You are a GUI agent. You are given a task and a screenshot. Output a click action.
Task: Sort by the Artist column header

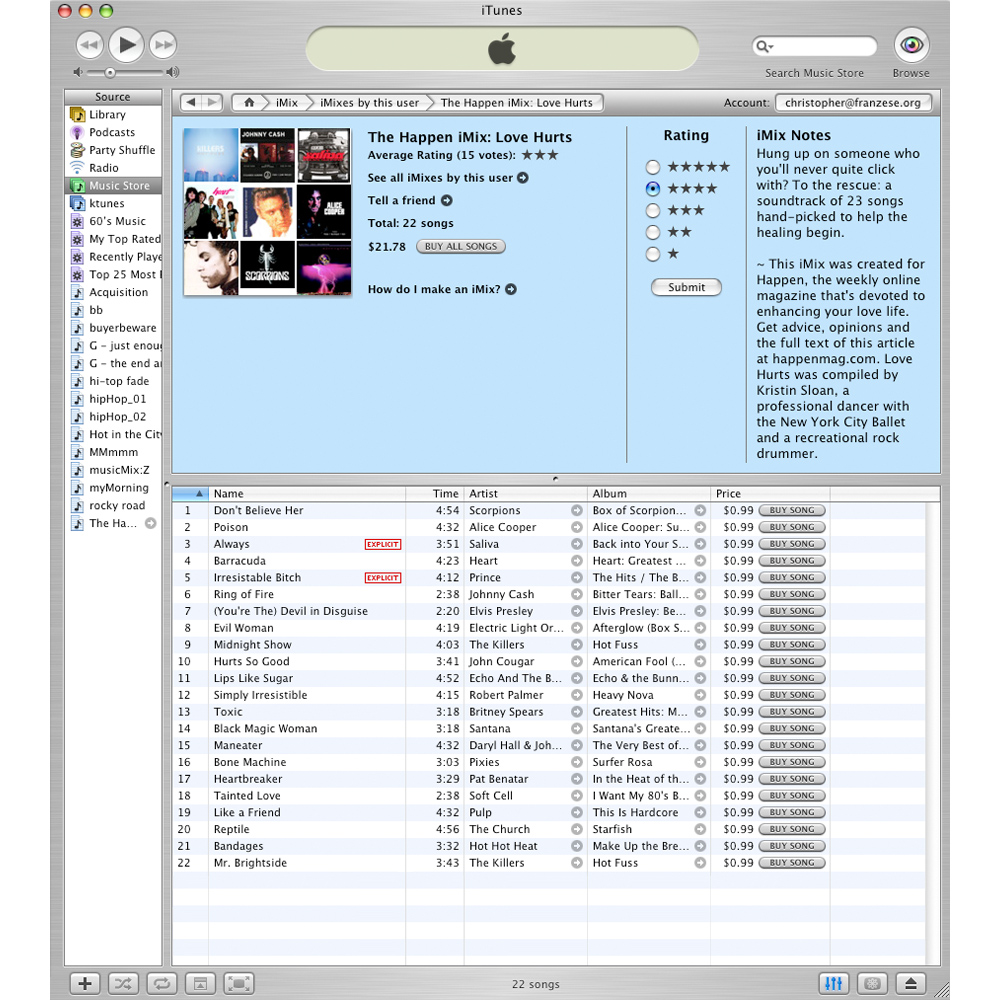point(526,494)
